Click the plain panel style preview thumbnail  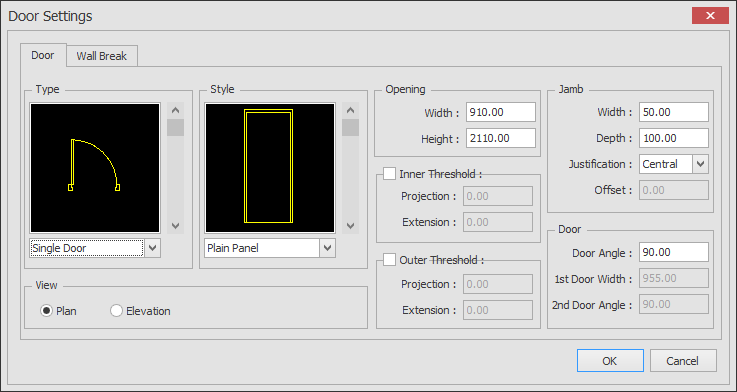(270, 168)
